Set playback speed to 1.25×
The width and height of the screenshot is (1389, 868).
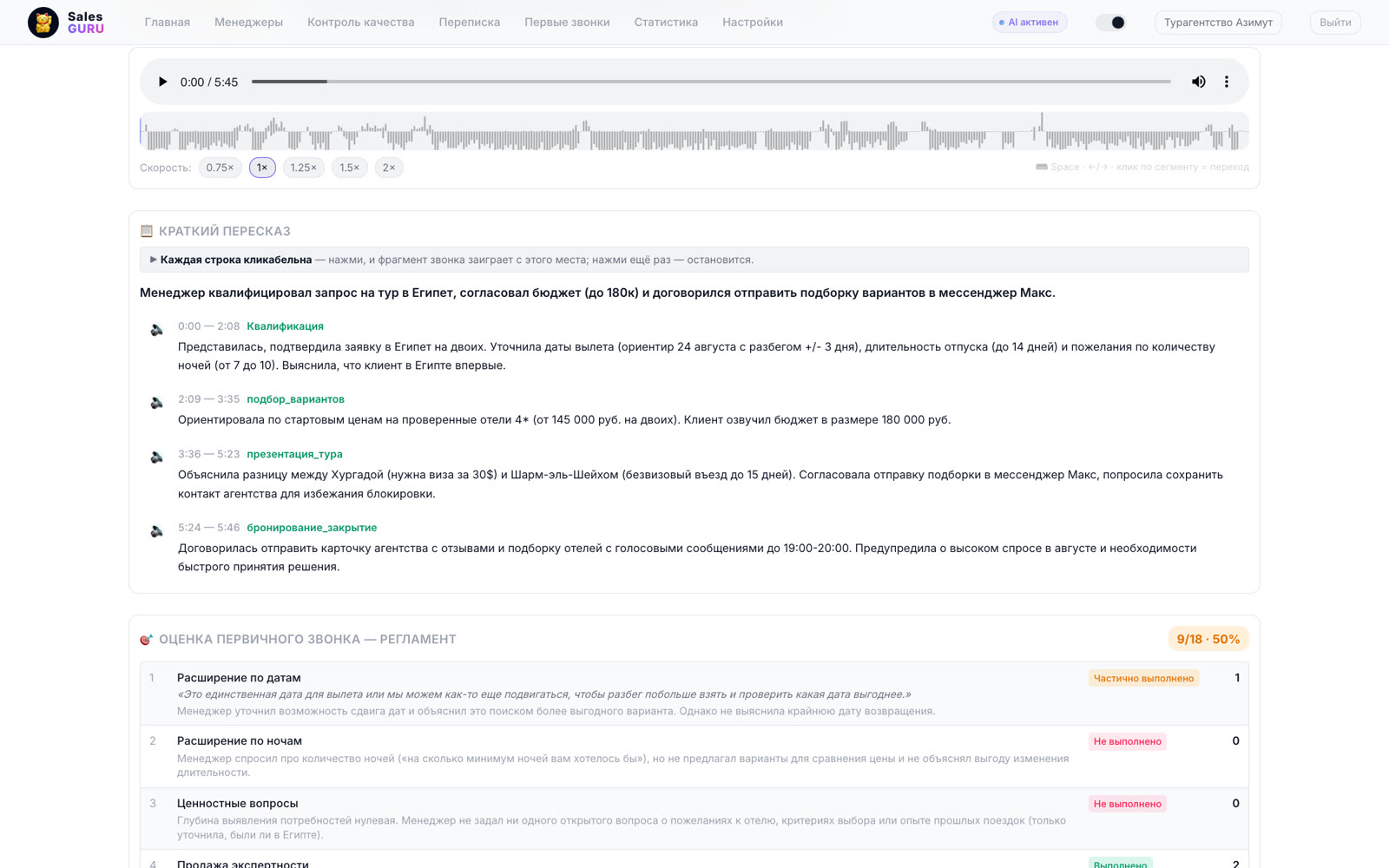coord(304,168)
